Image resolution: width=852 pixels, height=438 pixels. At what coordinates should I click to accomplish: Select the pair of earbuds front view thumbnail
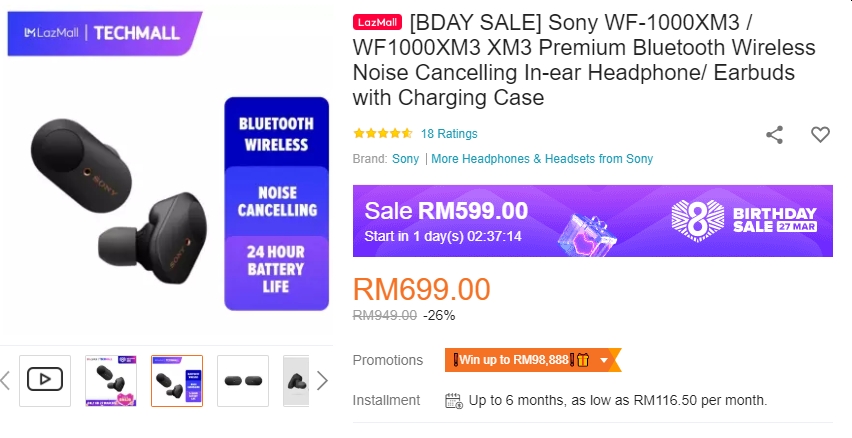(243, 380)
